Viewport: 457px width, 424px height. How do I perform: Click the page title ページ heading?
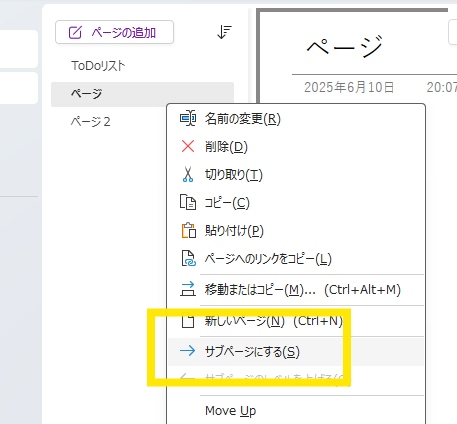coord(345,47)
